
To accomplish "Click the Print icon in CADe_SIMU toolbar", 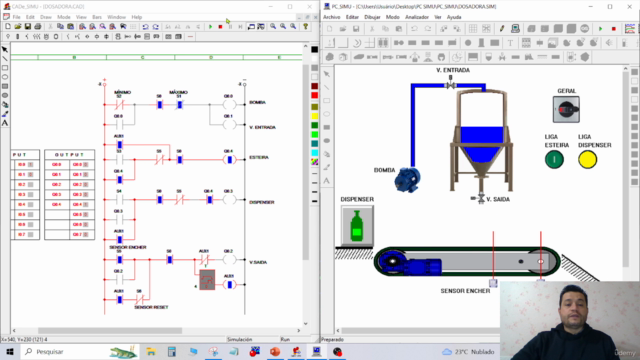I will [38, 27].
